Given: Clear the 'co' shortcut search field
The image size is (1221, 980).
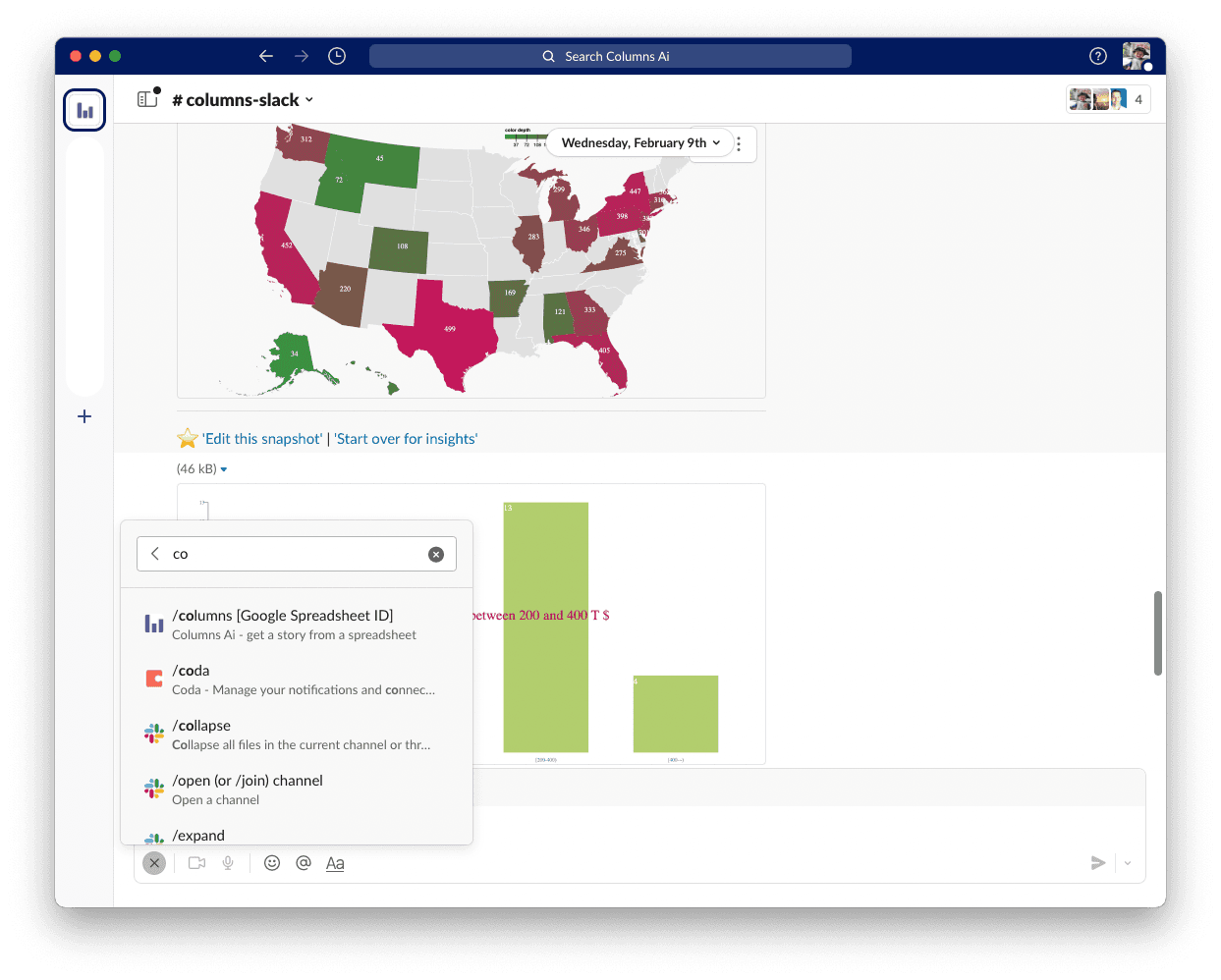Looking at the screenshot, I should (x=436, y=555).
